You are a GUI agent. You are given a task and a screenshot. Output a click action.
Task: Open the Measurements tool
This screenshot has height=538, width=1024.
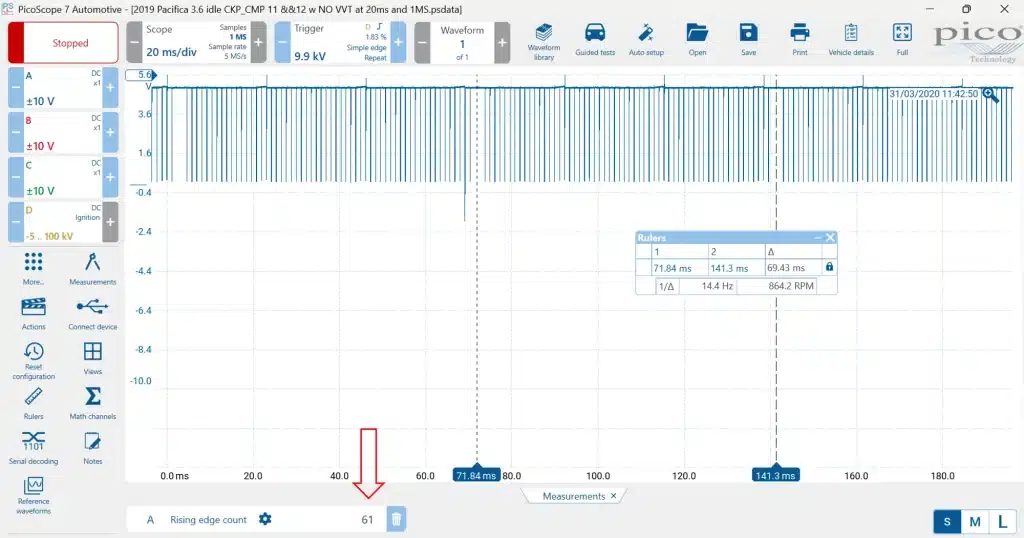(93, 268)
